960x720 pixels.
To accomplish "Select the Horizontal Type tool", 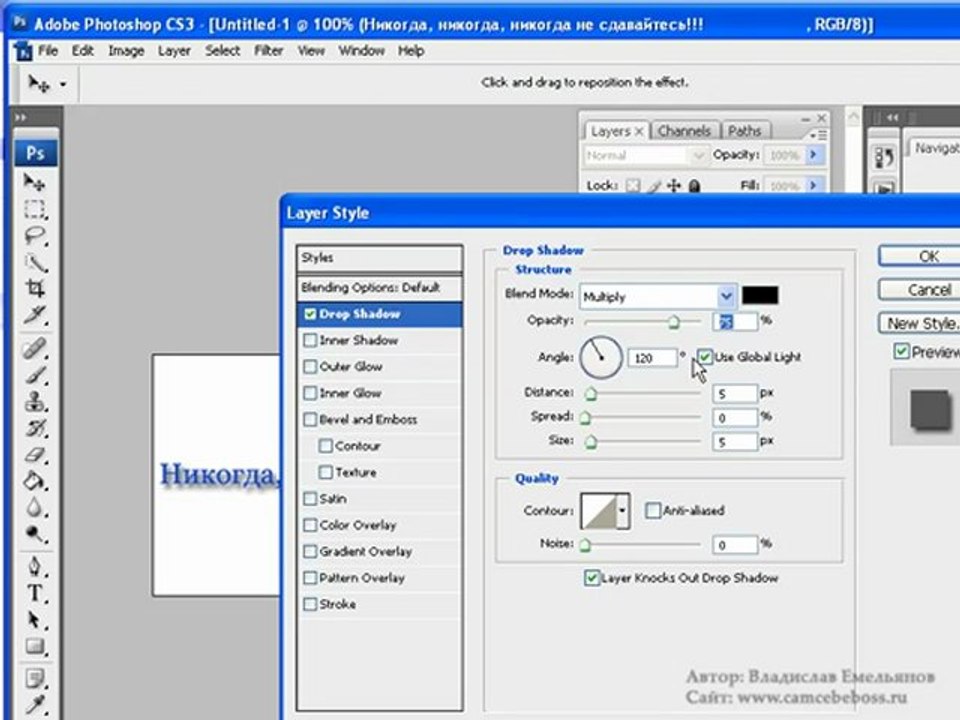I will click(x=35, y=593).
